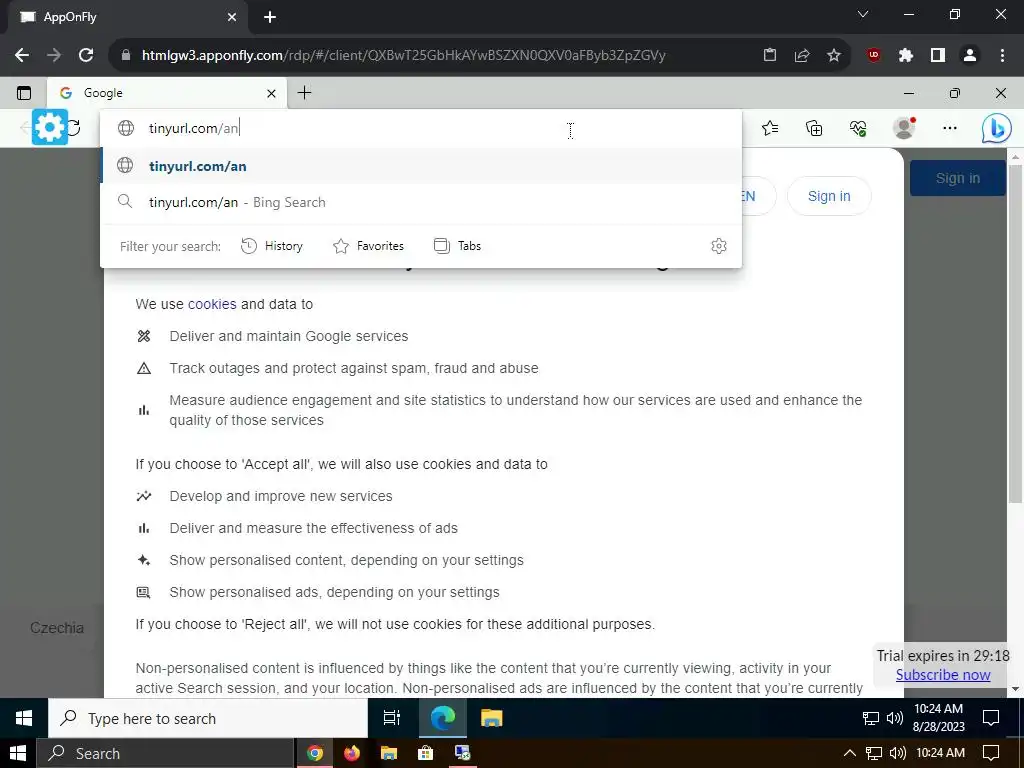Open inner desktop network icon

[x=871, y=718]
